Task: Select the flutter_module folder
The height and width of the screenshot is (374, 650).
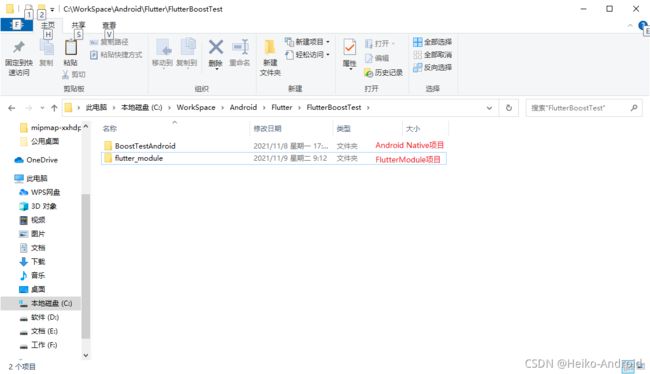Action: click(x=274, y=158)
